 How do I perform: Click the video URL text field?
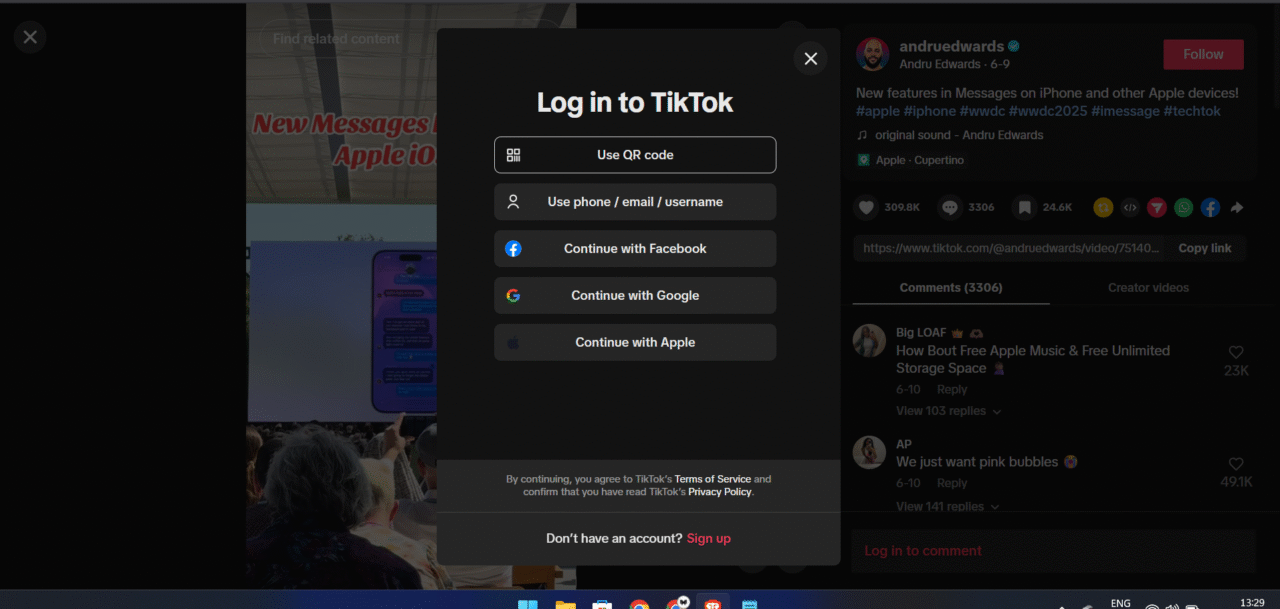click(x=1010, y=248)
